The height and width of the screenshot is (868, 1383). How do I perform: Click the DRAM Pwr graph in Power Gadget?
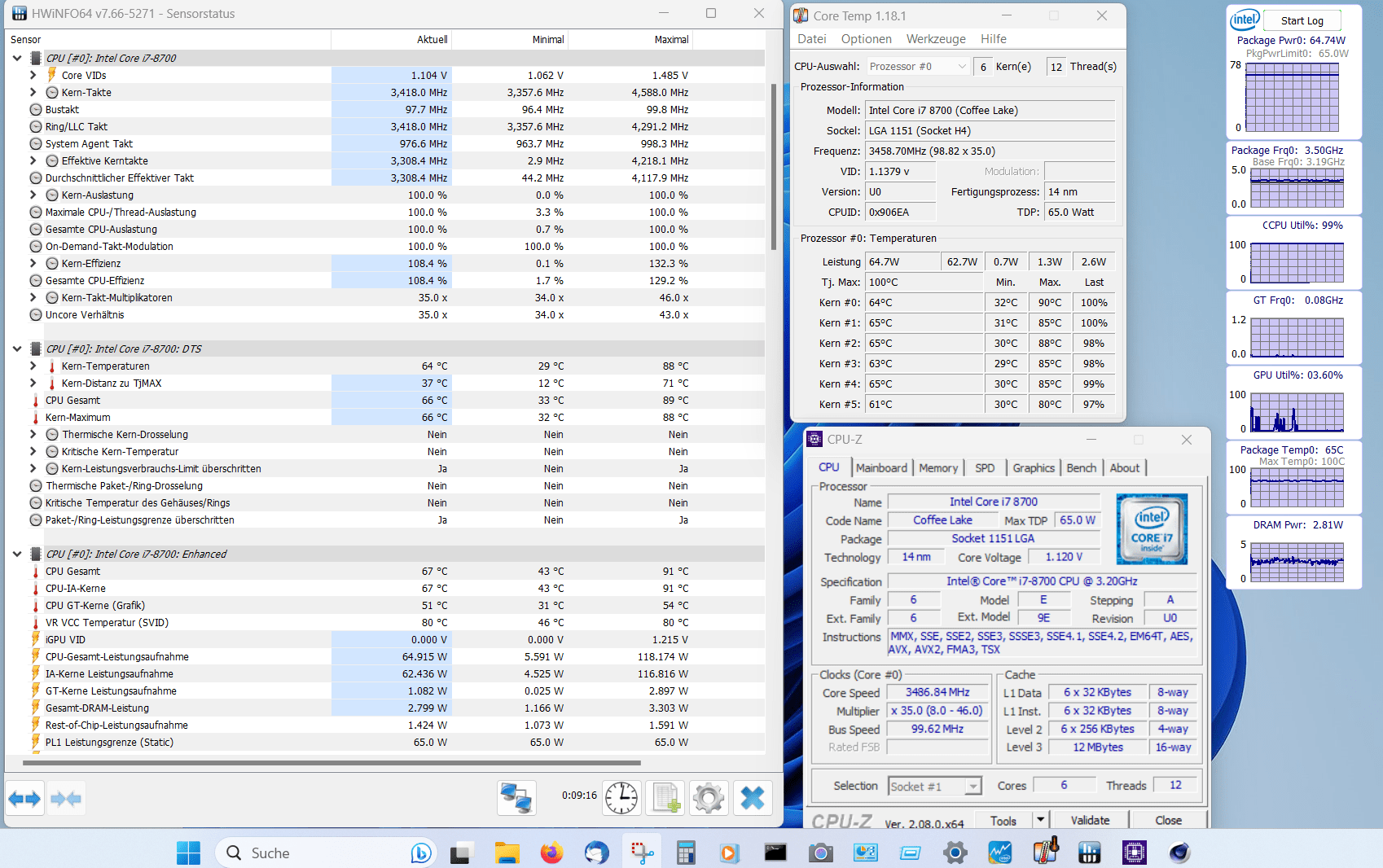(1297, 562)
